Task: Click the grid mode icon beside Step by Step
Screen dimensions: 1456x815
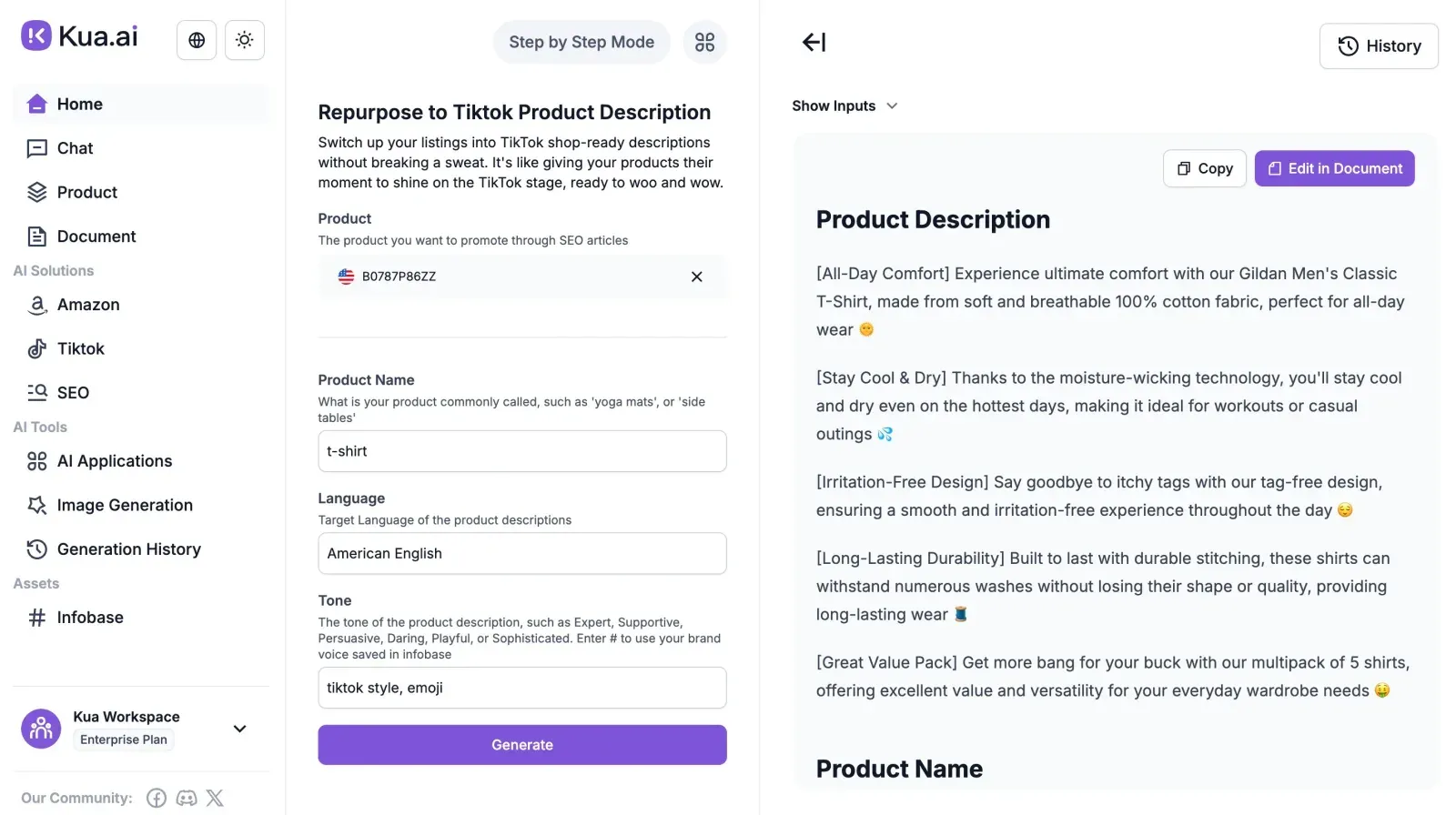Action: click(704, 42)
